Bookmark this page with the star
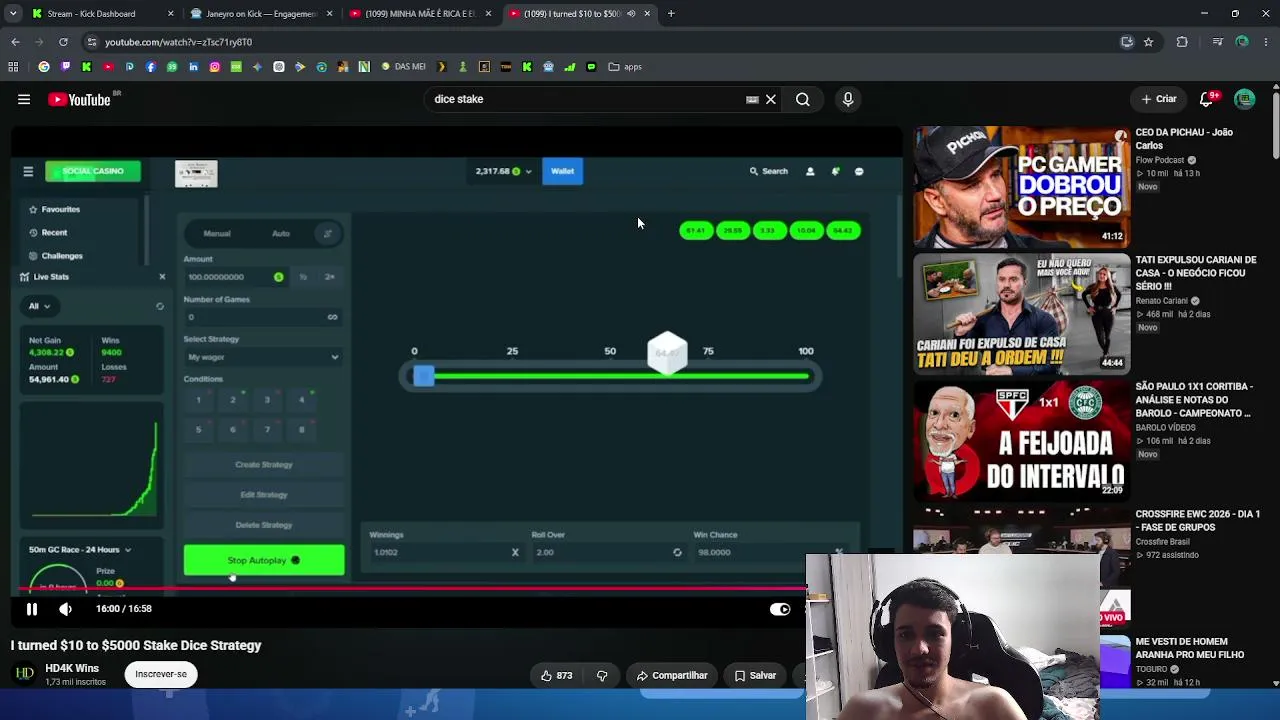This screenshot has width=1280, height=720. click(x=1148, y=42)
